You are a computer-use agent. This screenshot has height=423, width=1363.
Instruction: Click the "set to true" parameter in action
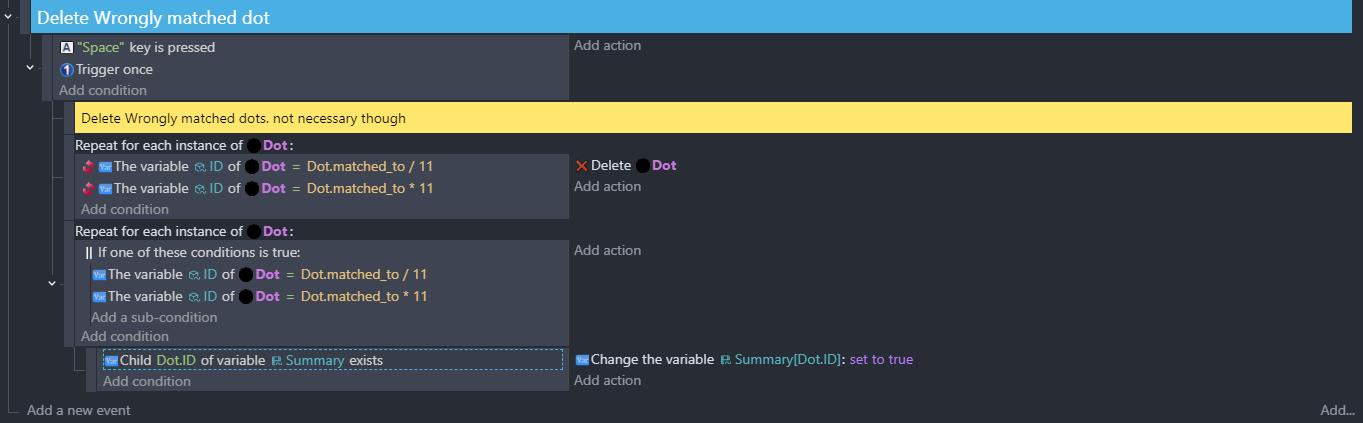(881, 360)
